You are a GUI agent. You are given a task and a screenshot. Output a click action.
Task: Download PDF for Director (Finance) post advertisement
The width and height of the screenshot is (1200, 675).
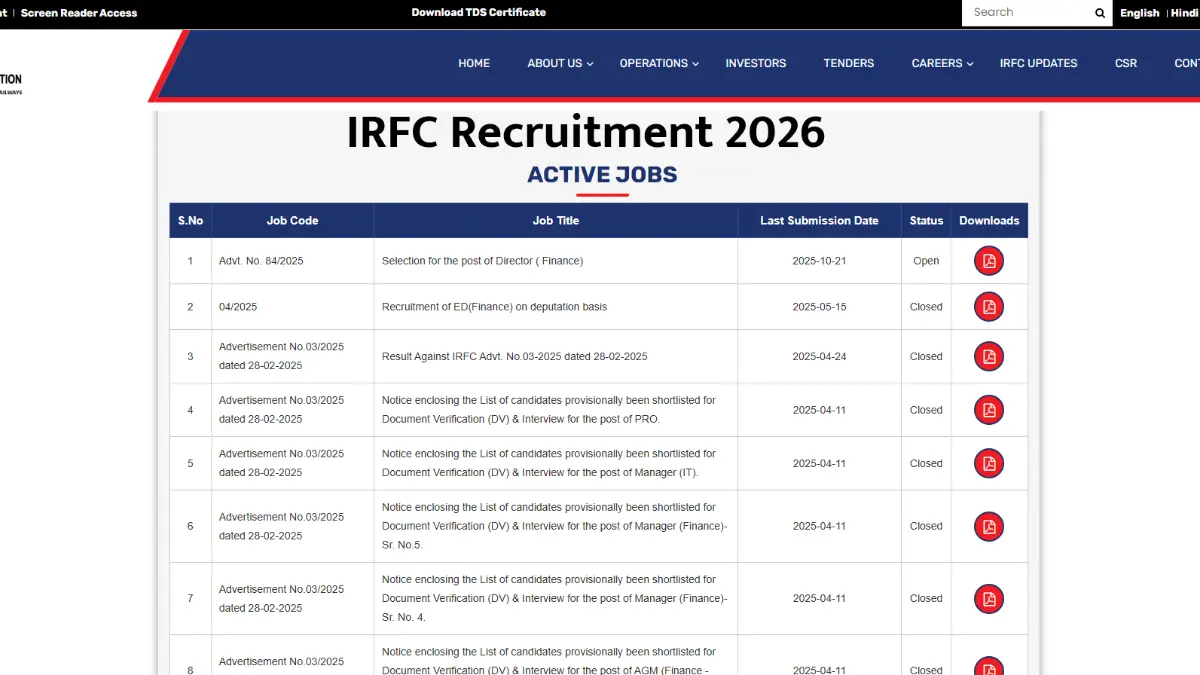pyautogui.click(x=988, y=260)
